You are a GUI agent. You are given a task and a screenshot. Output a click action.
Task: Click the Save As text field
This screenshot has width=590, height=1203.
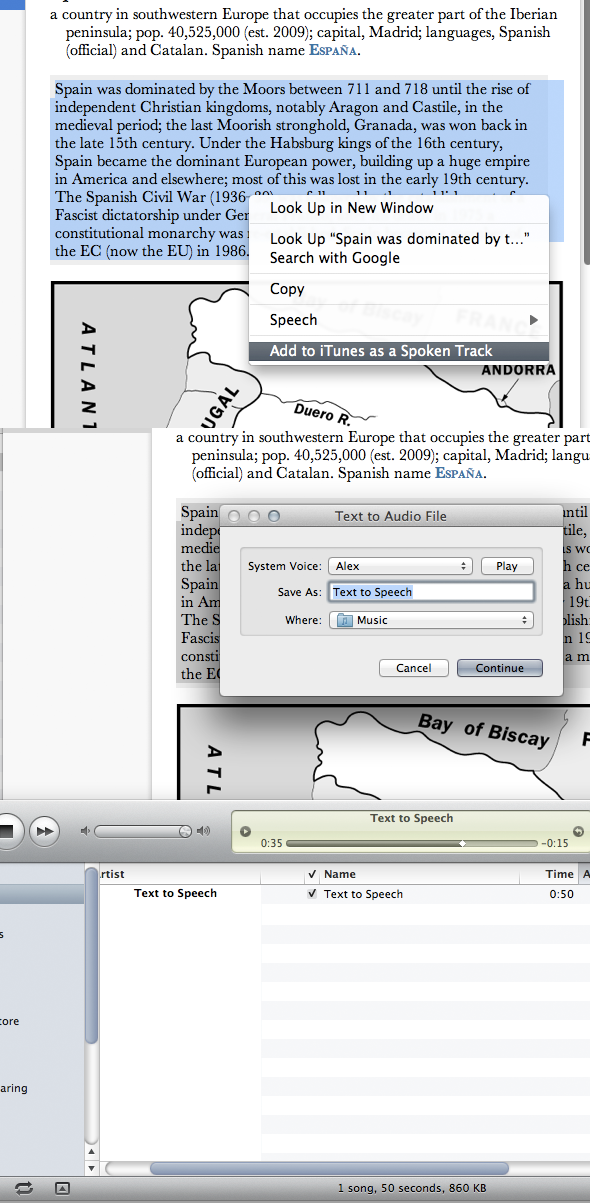point(431,592)
